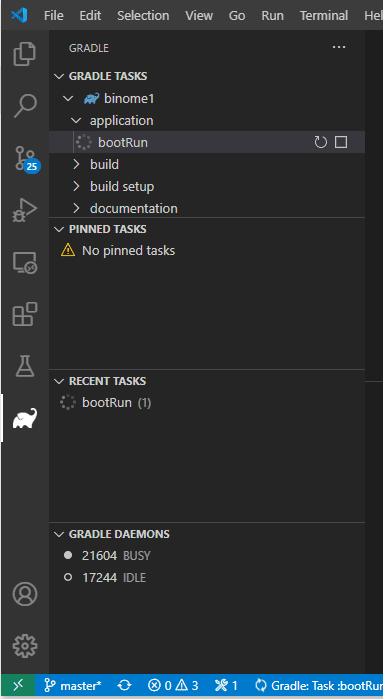Open the Go menu

[x=237, y=16]
